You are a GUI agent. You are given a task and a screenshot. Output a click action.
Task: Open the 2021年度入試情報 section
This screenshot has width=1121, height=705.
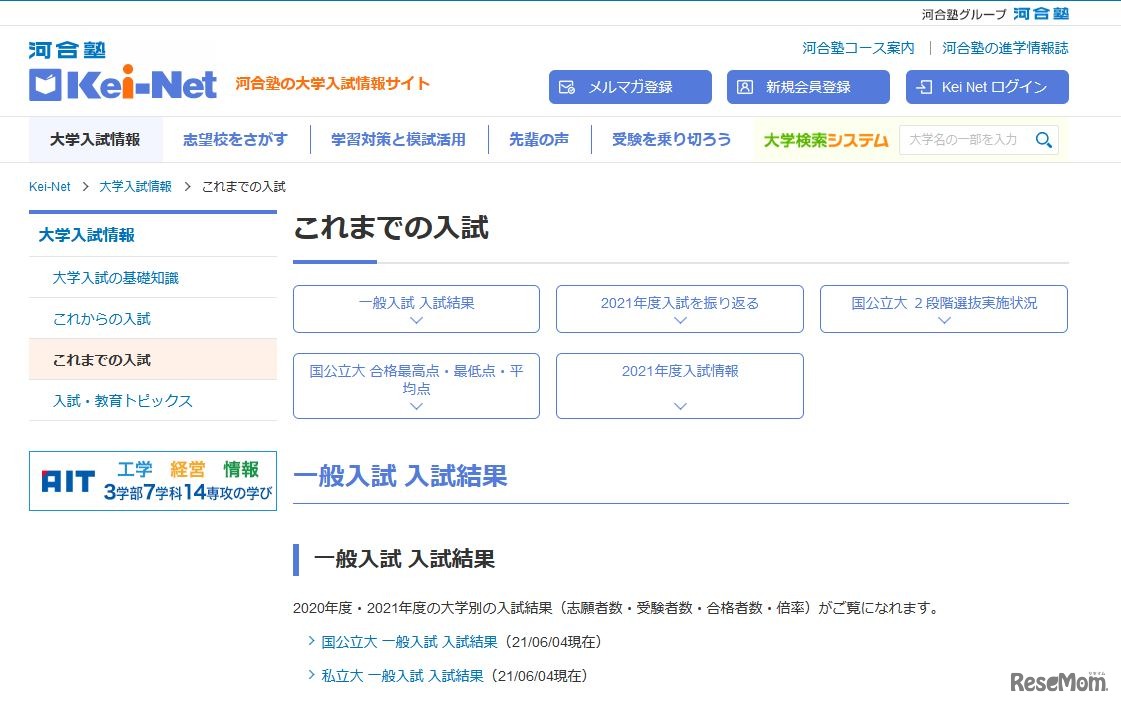(679, 386)
